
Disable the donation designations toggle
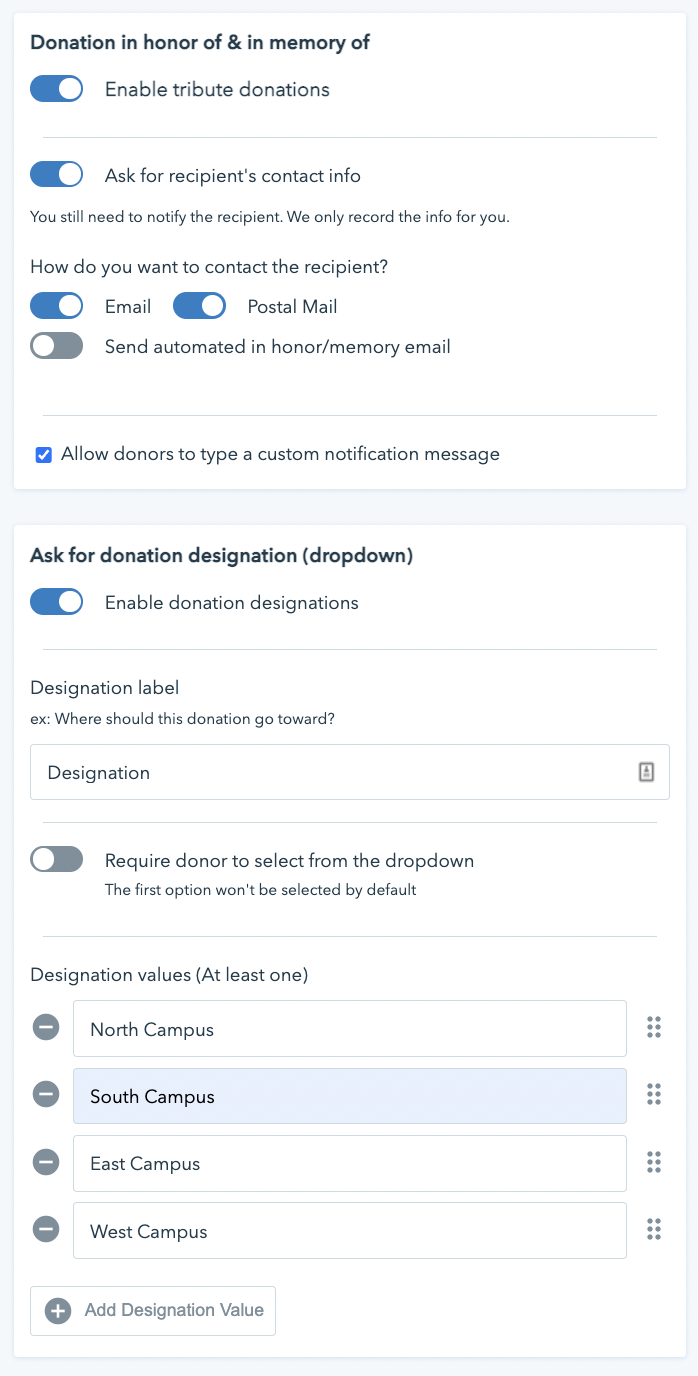(56, 602)
